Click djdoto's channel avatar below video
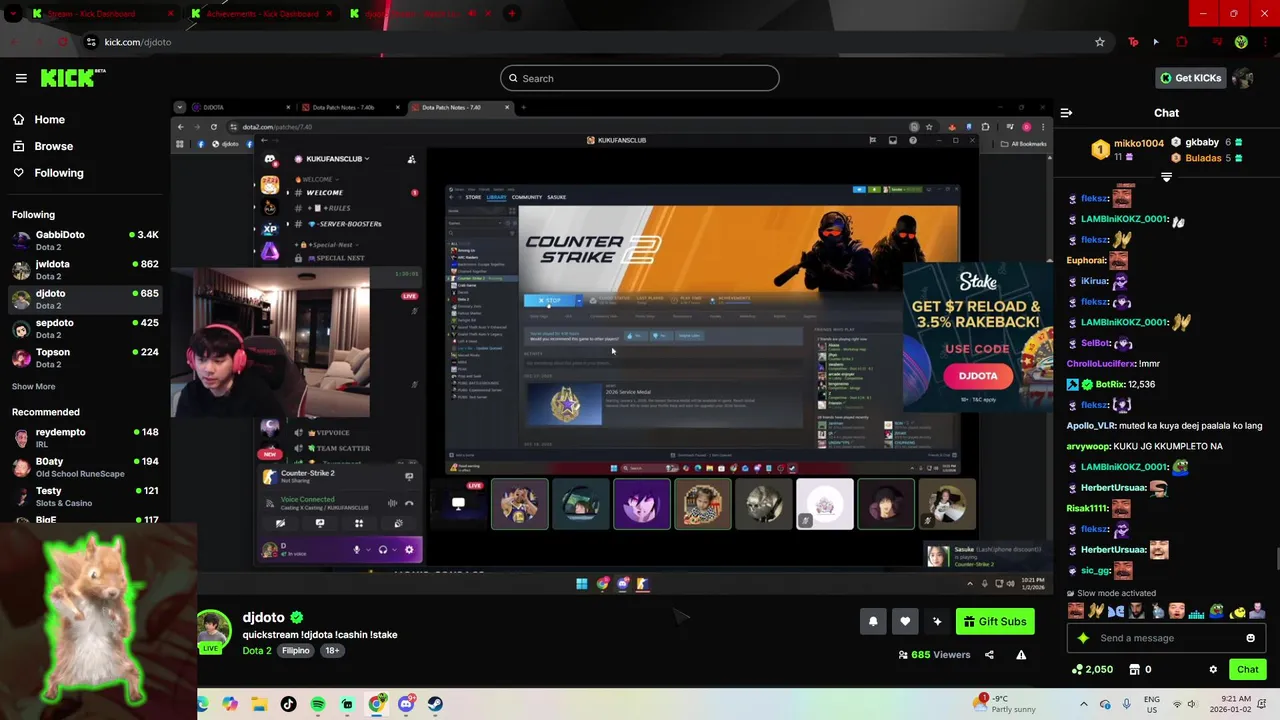 [x=213, y=629]
